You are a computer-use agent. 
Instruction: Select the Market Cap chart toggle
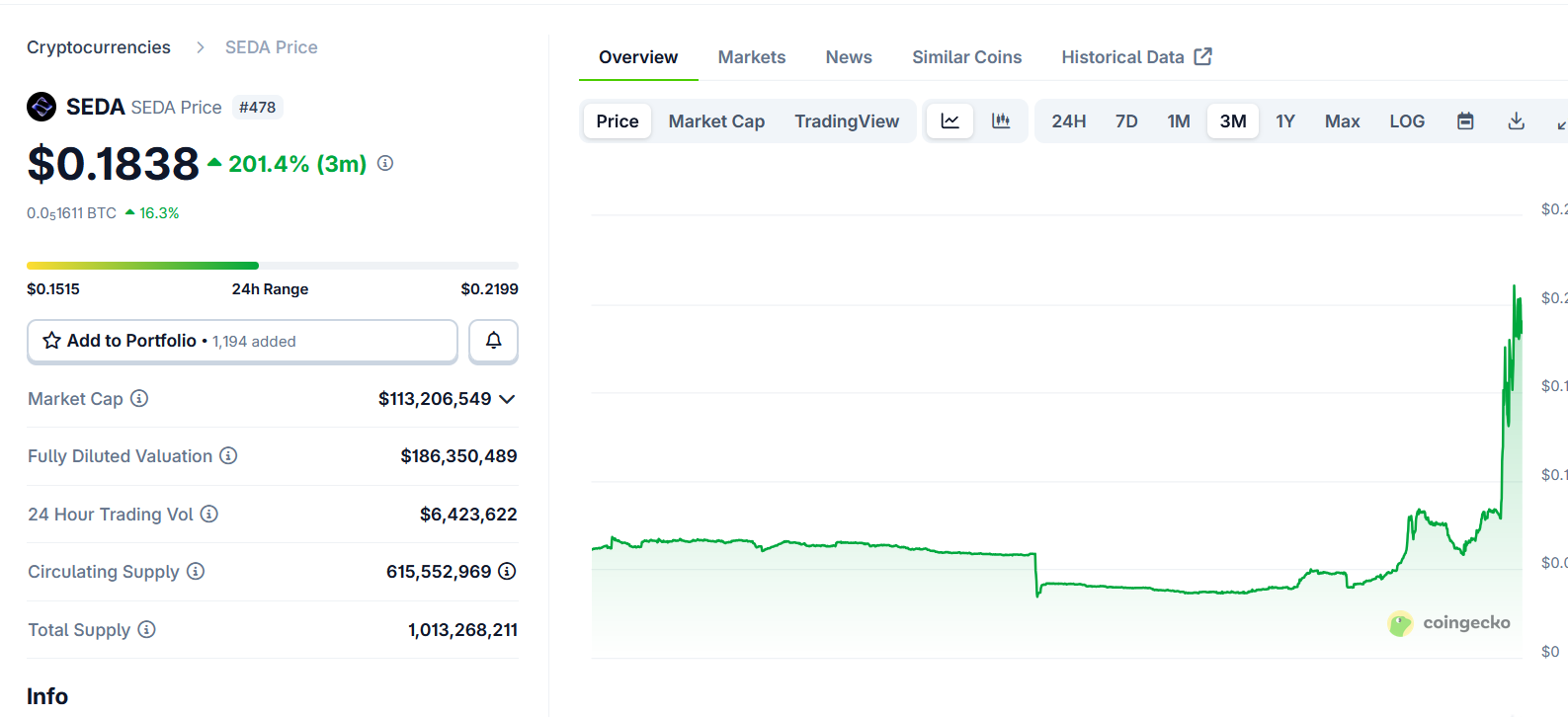pos(716,120)
